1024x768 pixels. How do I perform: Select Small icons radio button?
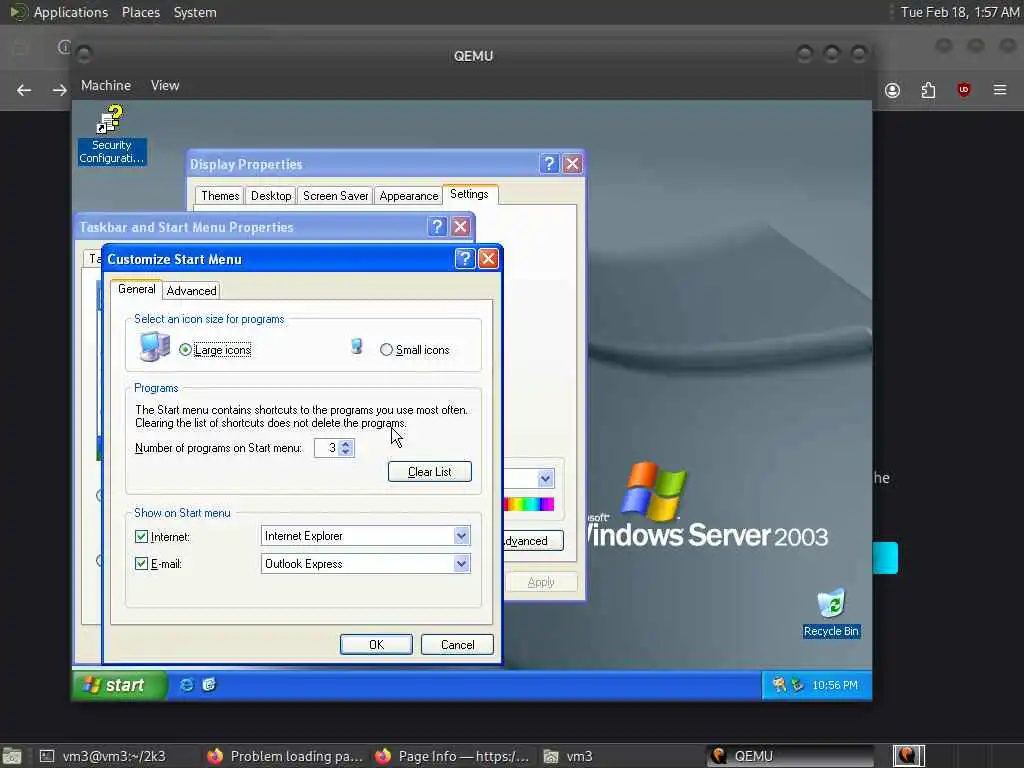pos(386,350)
